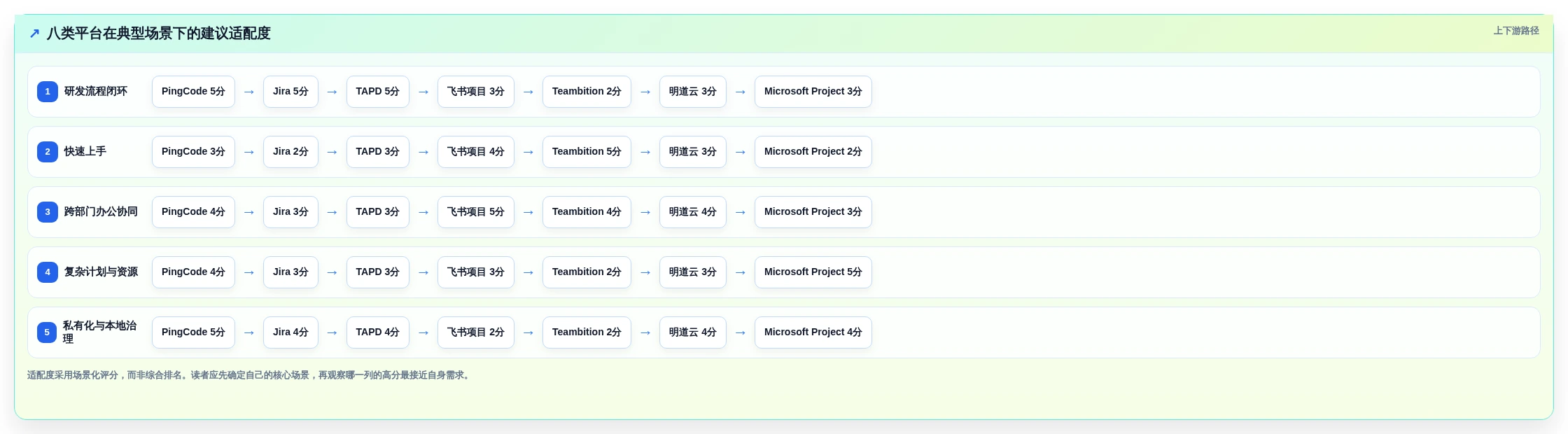Click Microsoft Project 3分 in 研发流程闭环 row
This screenshot has width=1568, height=434.
coord(813,92)
